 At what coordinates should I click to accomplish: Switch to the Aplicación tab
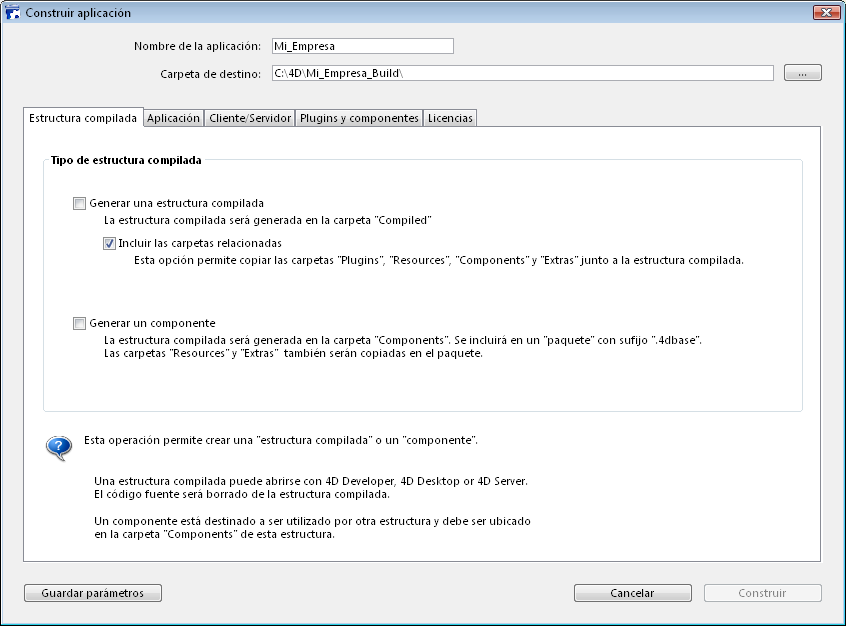click(173, 118)
